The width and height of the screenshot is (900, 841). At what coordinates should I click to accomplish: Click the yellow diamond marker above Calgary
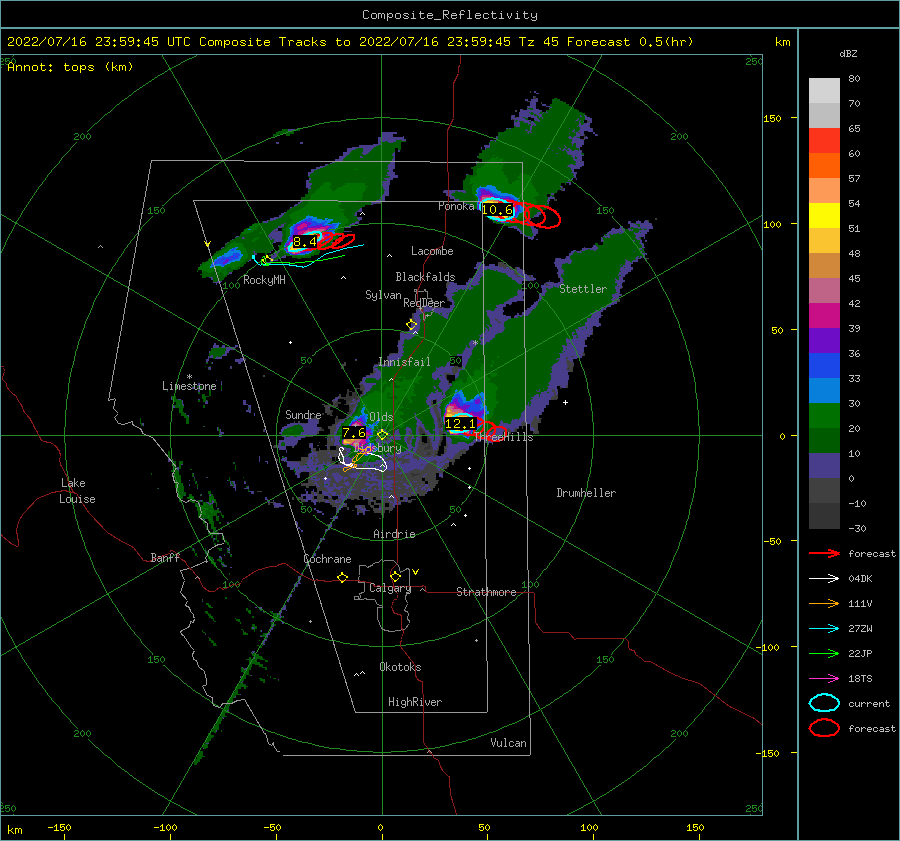395,576
